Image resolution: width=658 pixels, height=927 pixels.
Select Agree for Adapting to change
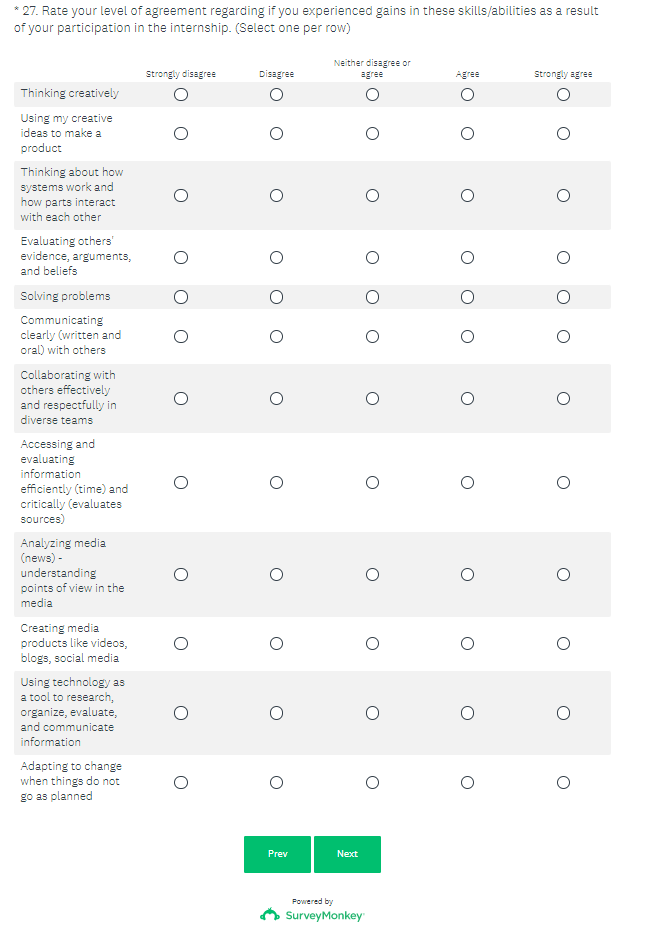coord(467,782)
